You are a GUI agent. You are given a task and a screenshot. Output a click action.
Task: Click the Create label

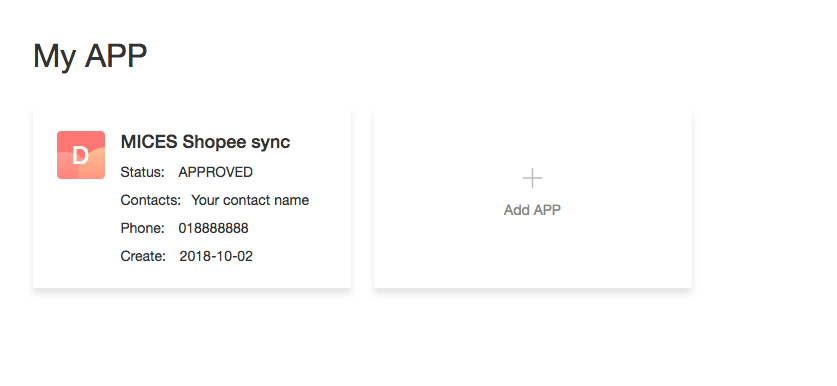[x=144, y=256]
